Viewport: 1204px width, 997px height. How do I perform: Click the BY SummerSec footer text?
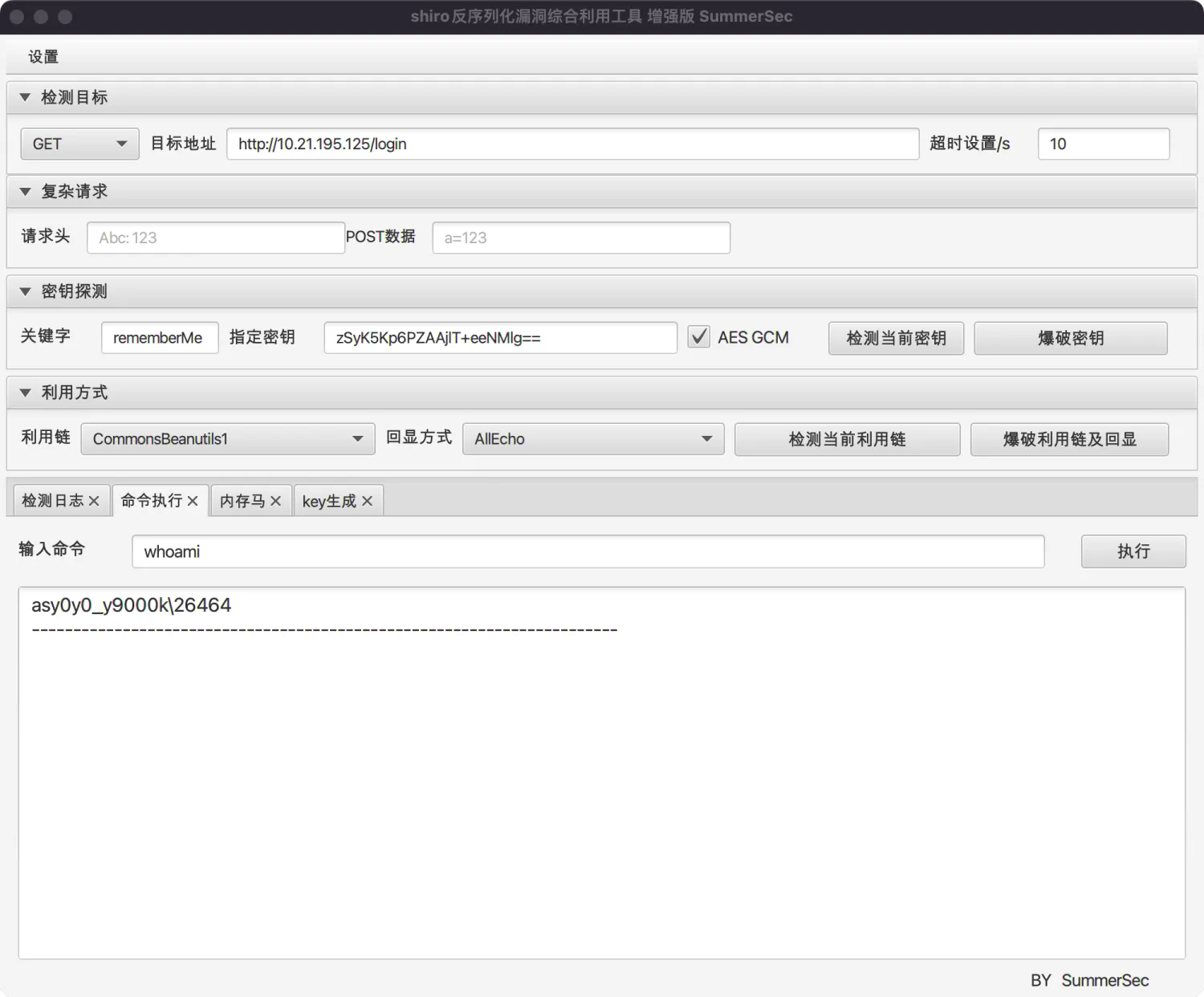click(x=1089, y=980)
